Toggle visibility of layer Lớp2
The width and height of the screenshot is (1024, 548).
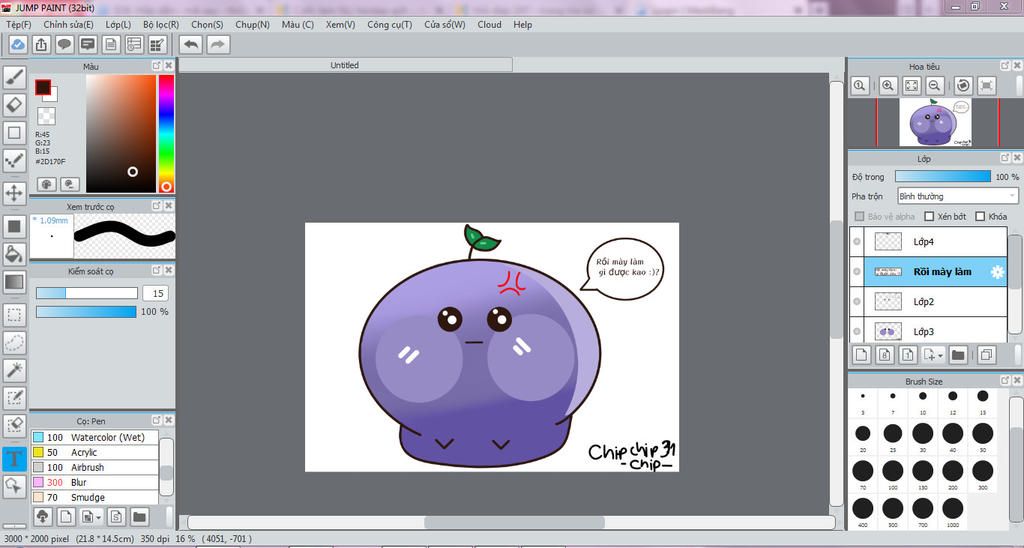click(x=857, y=302)
